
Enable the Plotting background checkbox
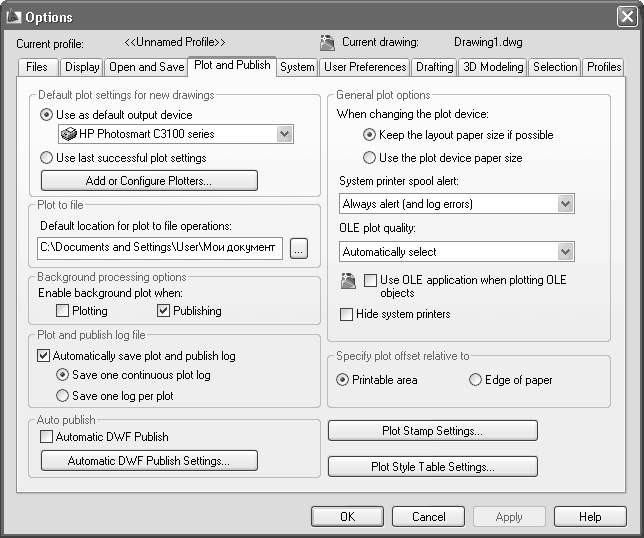[63, 311]
